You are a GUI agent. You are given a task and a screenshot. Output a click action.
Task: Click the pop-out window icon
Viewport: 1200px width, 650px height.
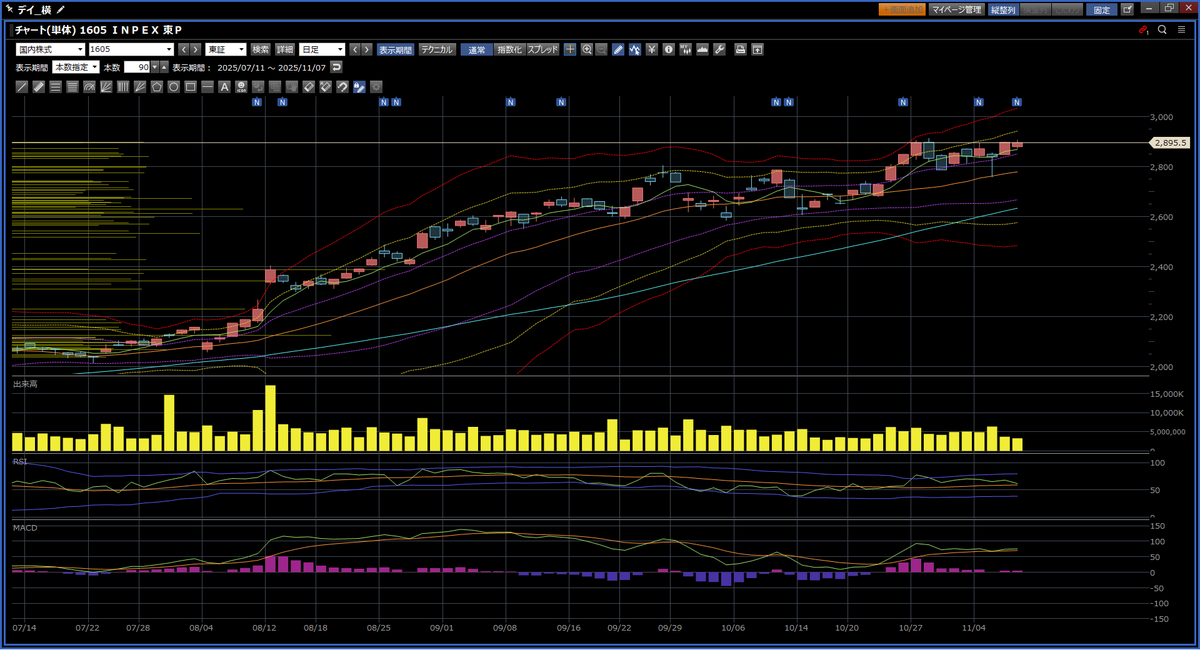(1127, 9)
